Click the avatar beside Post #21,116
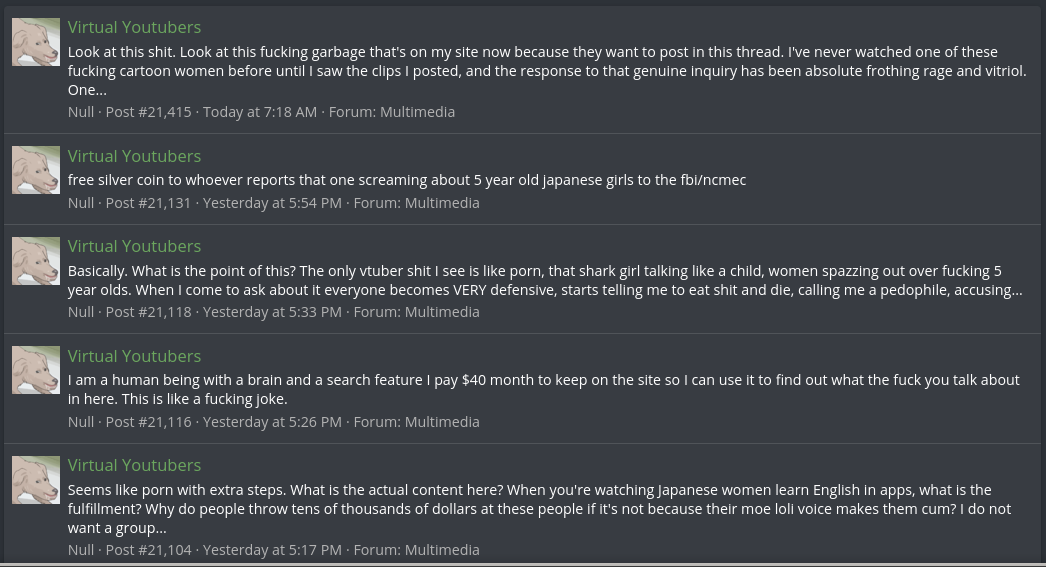The image size is (1046, 567). pyautogui.click(x=36, y=370)
